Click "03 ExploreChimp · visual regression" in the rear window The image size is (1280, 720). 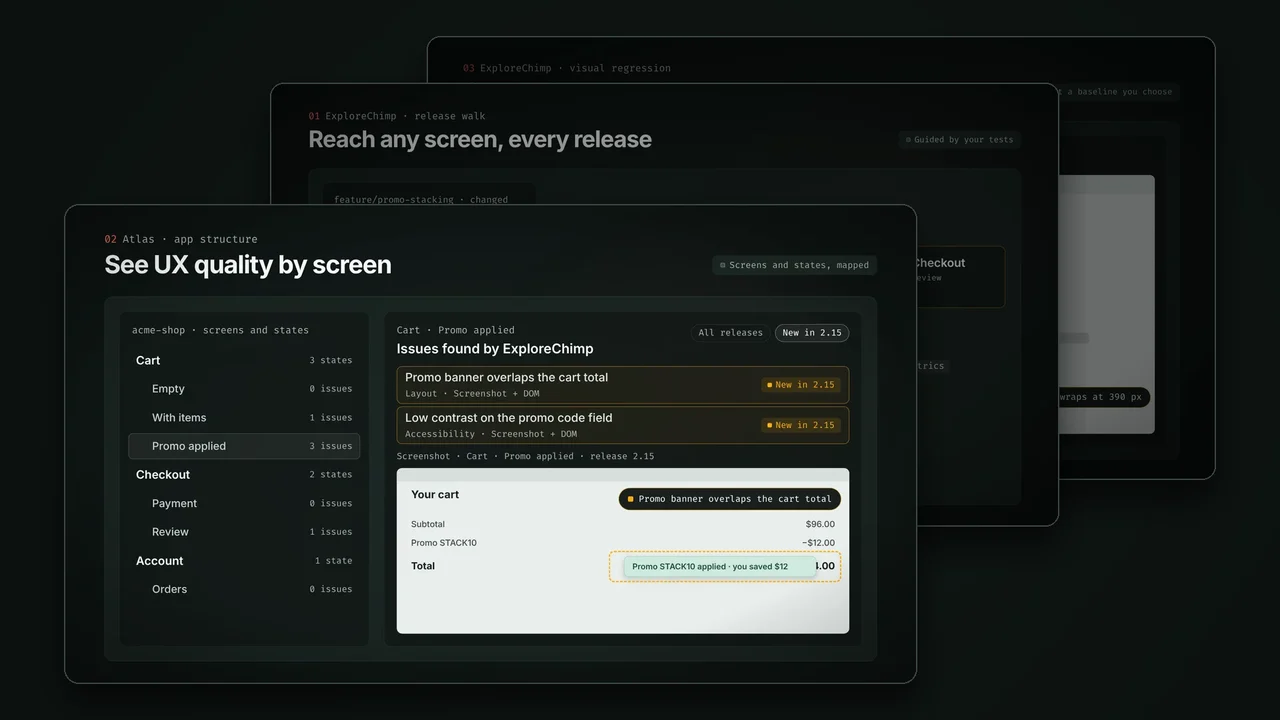[x=567, y=68]
